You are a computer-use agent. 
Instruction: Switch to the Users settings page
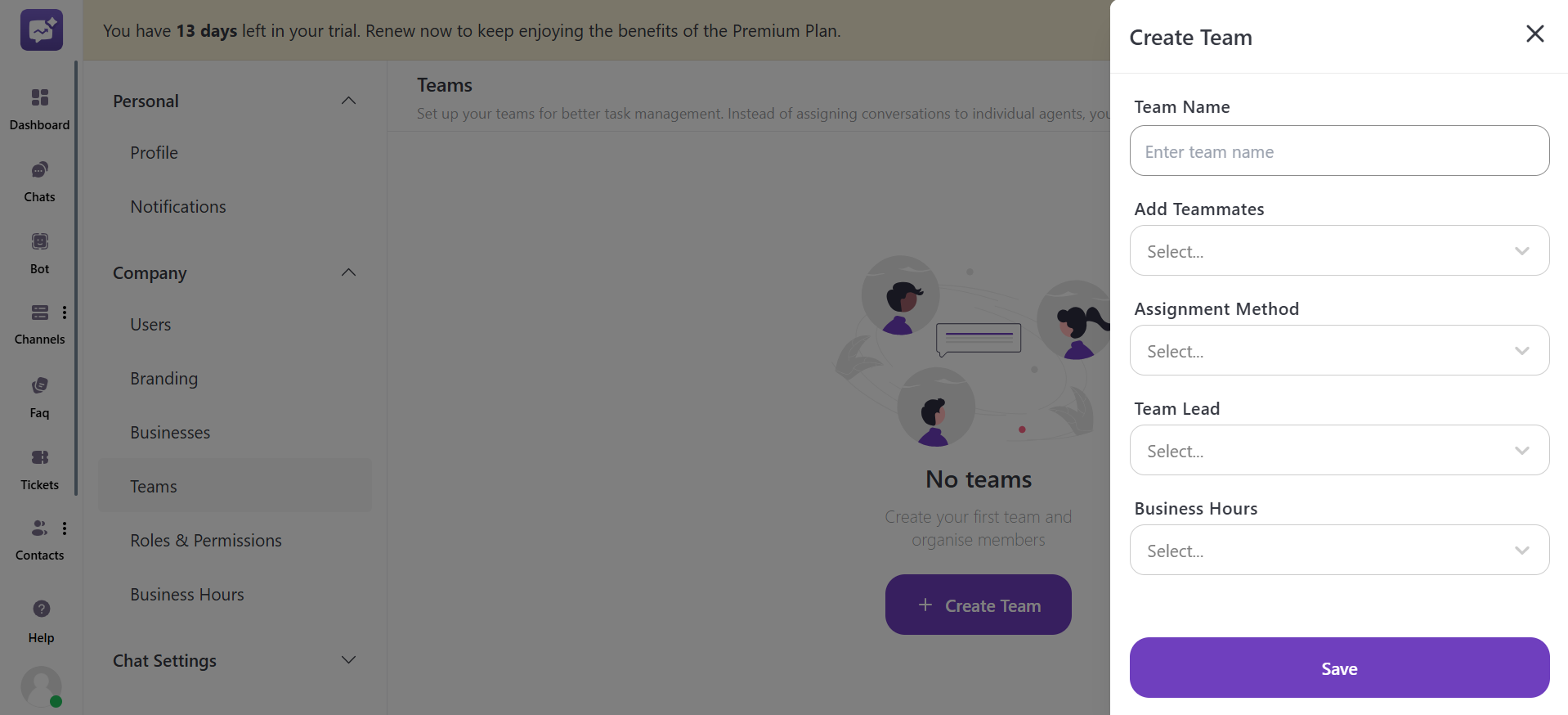(x=150, y=324)
